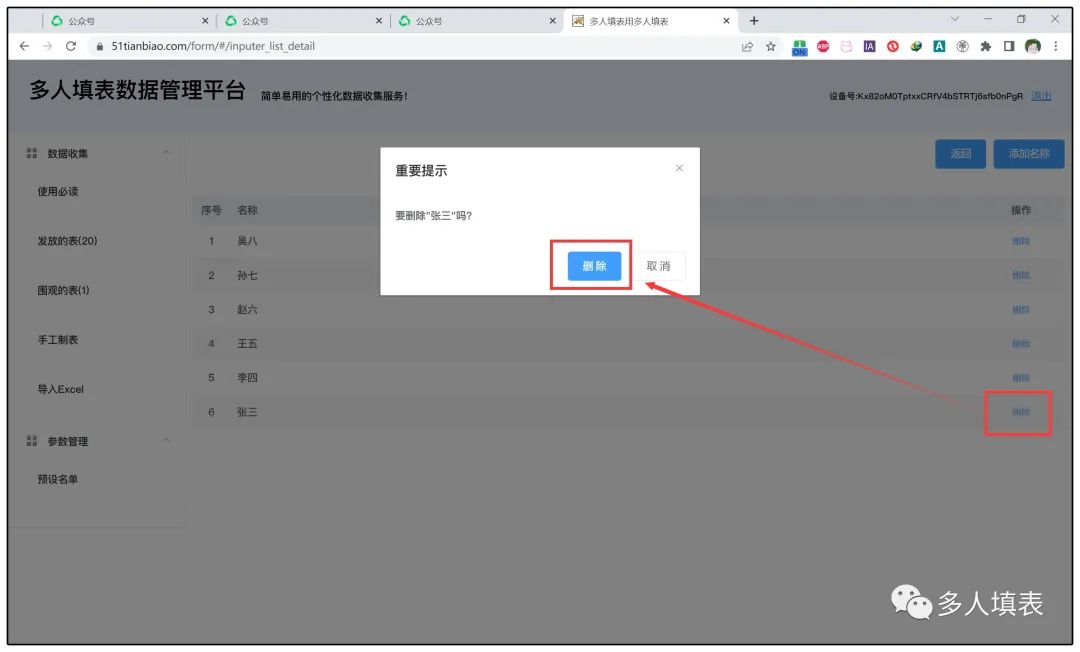
Task: Click the 数据收集 grid icon
Action: (32, 153)
